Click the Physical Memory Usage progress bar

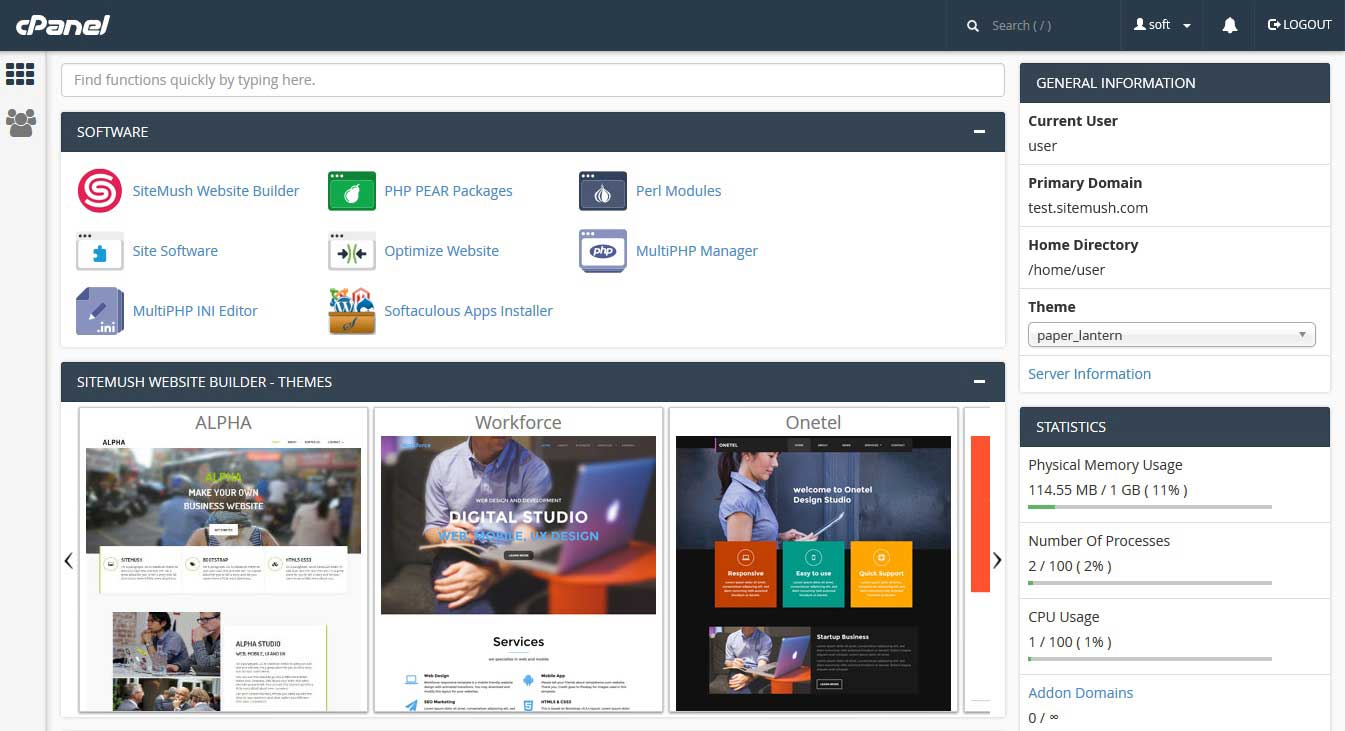coord(1150,507)
